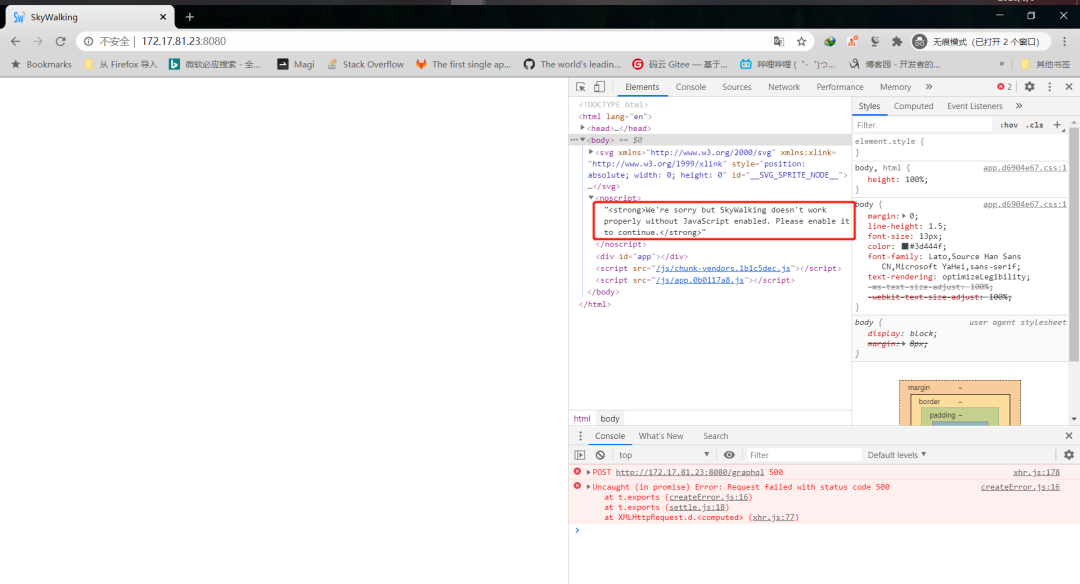Open the xhr.js:178 source link
The width and height of the screenshot is (1080, 584).
[1036, 472]
